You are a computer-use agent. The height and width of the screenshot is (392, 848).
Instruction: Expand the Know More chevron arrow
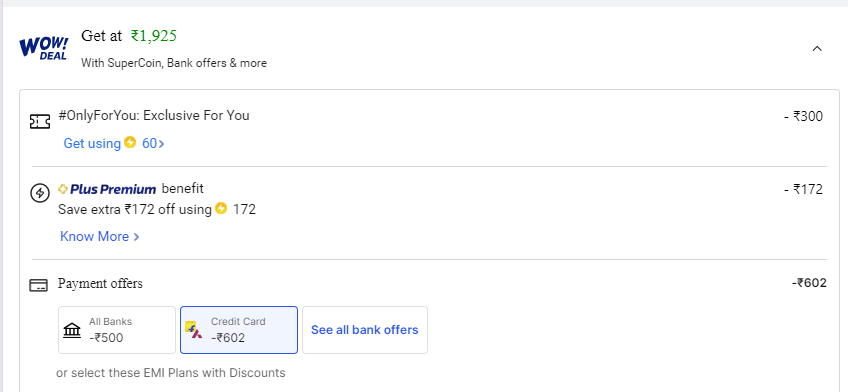pos(136,237)
